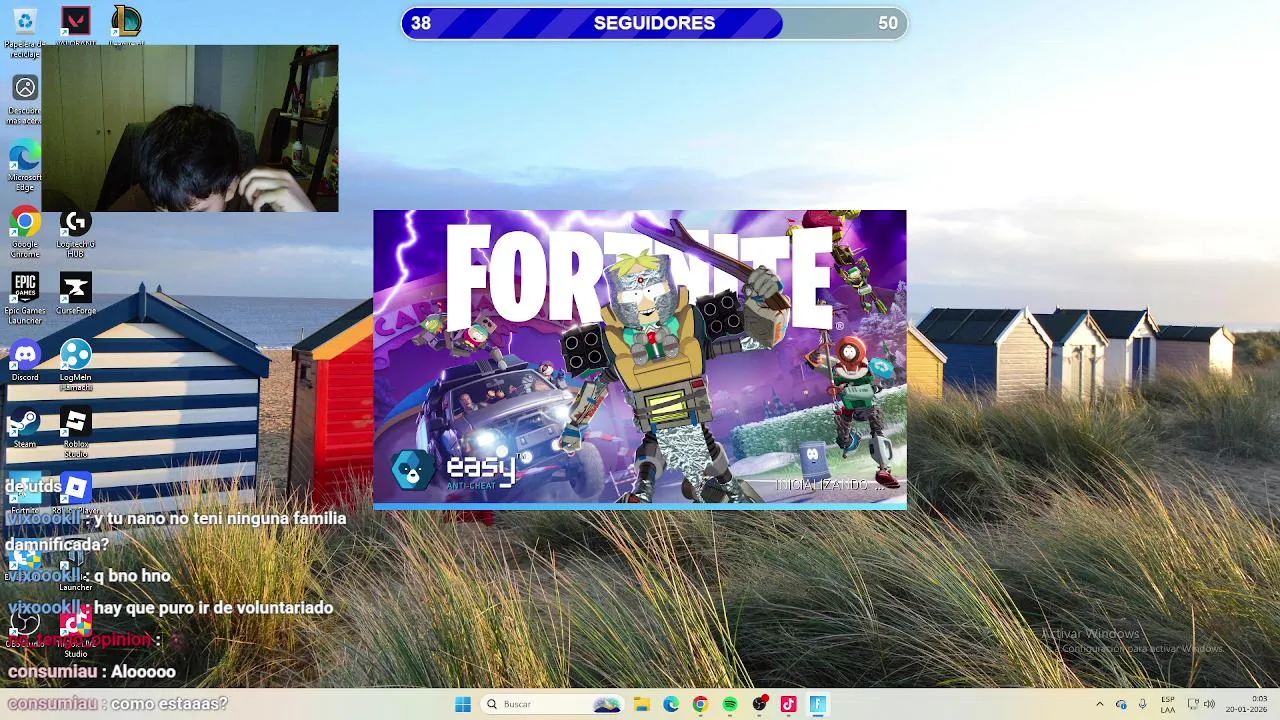Open Microsoft Edge from the taskbar

point(671,704)
